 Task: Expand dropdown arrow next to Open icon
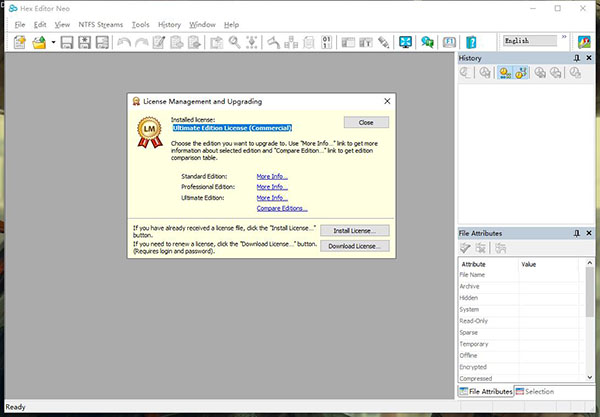(52, 42)
